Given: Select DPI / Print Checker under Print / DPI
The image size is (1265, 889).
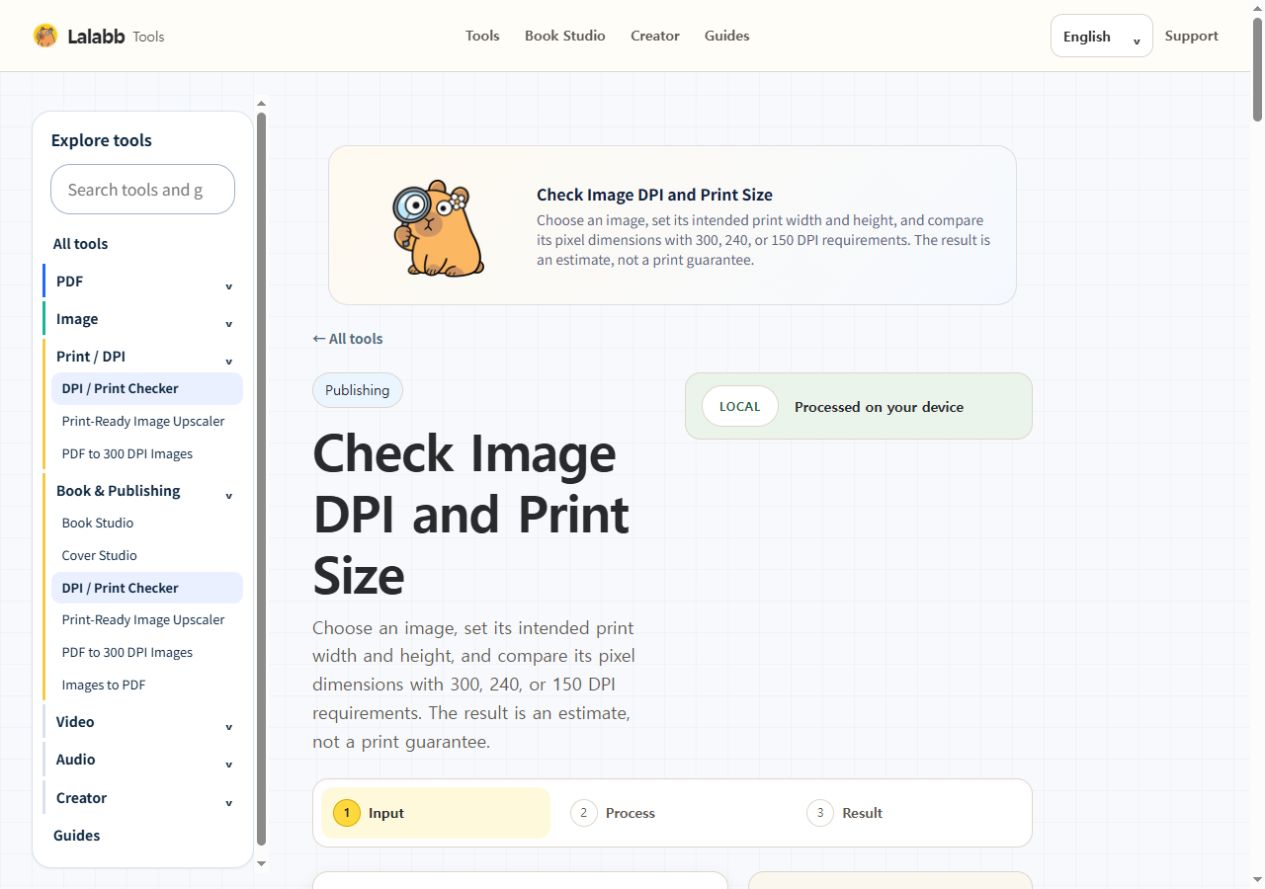Looking at the screenshot, I should click(x=147, y=389).
